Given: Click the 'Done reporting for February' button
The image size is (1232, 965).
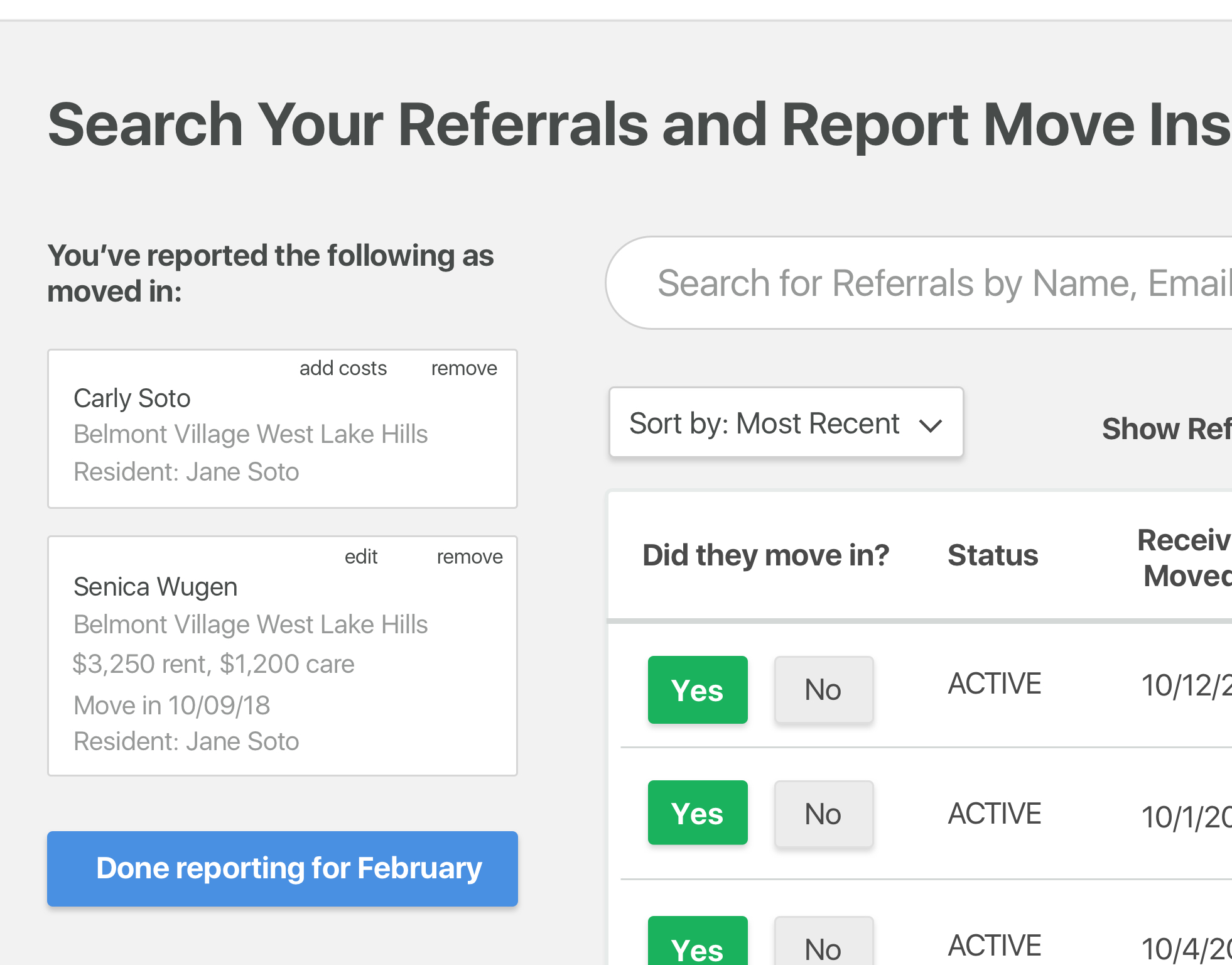Looking at the screenshot, I should tap(283, 869).
